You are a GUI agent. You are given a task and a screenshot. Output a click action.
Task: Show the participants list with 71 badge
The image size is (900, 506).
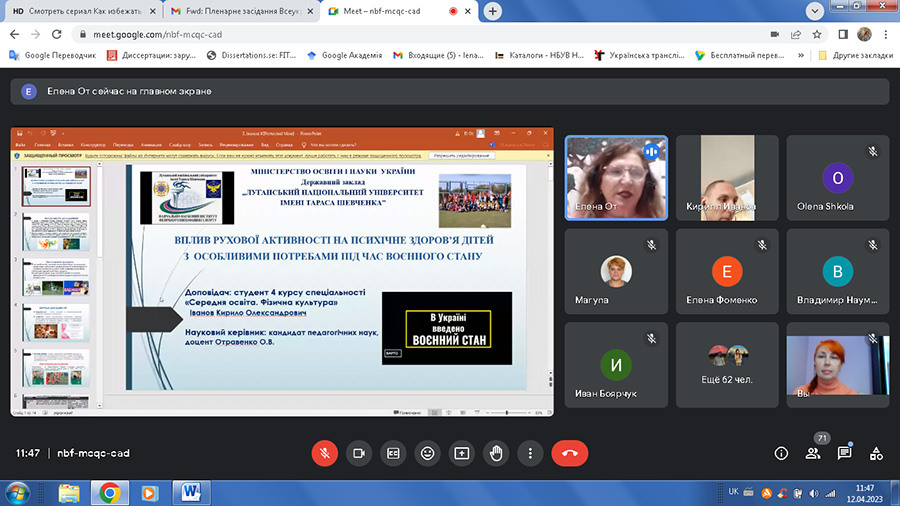coord(813,453)
